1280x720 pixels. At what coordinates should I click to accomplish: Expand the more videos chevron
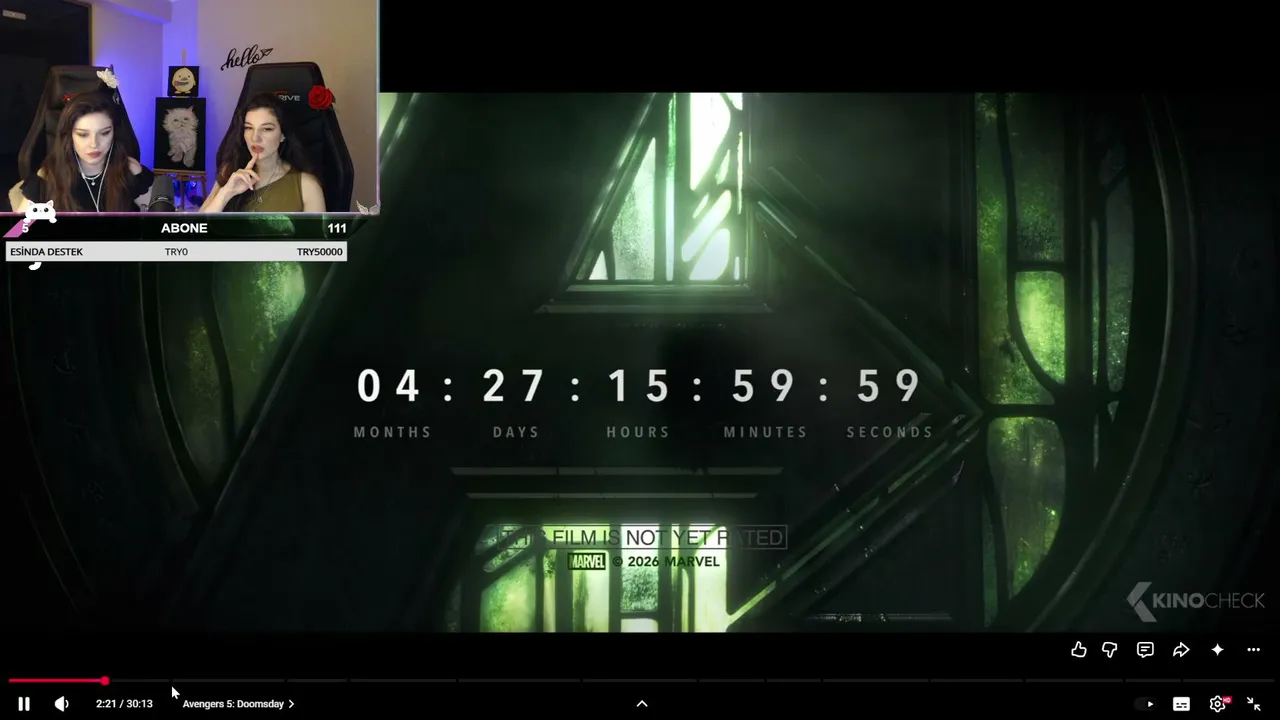[642, 704]
